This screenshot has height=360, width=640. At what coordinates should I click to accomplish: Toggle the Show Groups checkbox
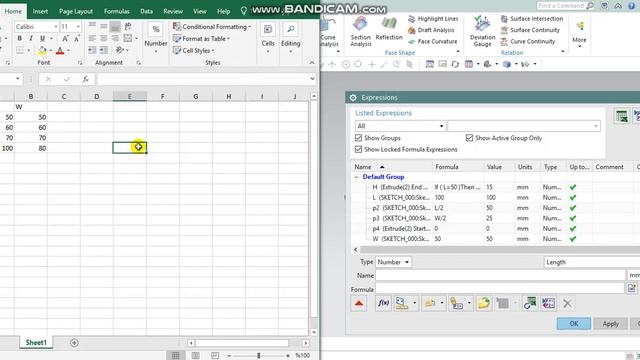(x=358, y=138)
